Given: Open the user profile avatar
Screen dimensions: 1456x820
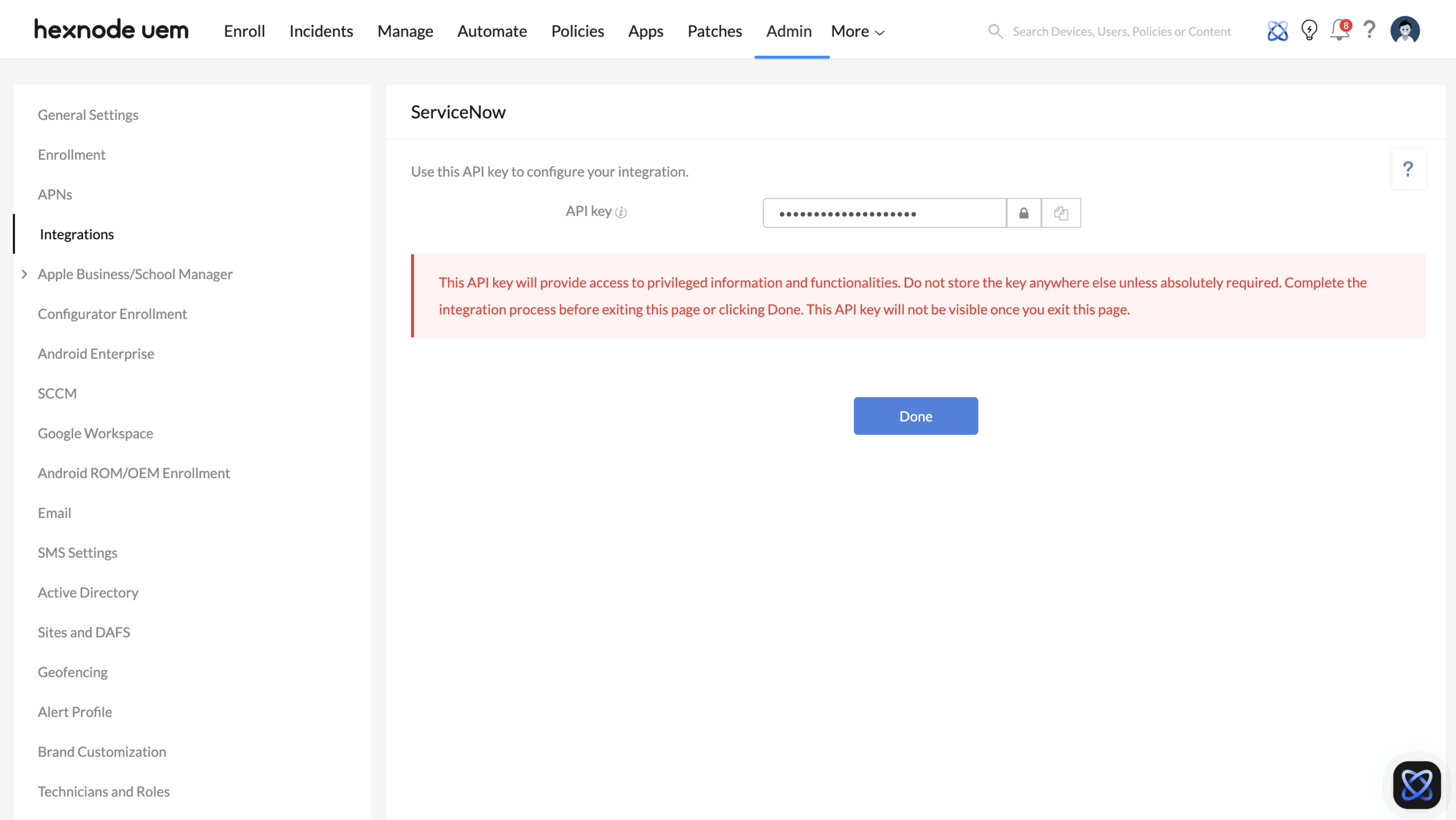Looking at the screenshot, I should [1405, 31].
